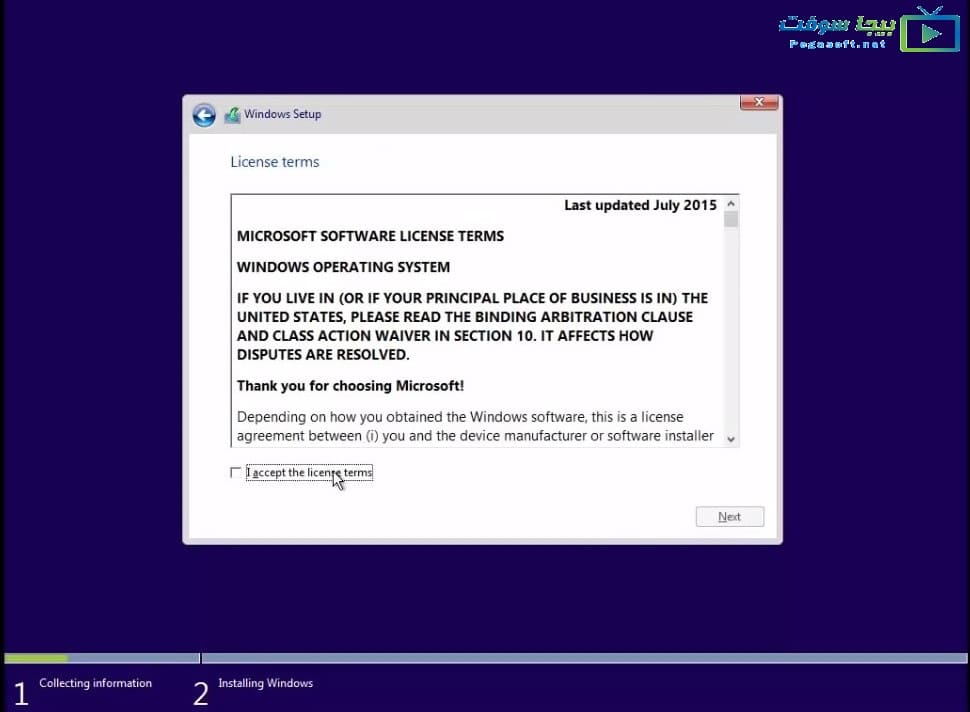Click 'MICROSOFT SOFTWARE LICENSE TERMS' line
970x712 pixels.
coord(370,236)
